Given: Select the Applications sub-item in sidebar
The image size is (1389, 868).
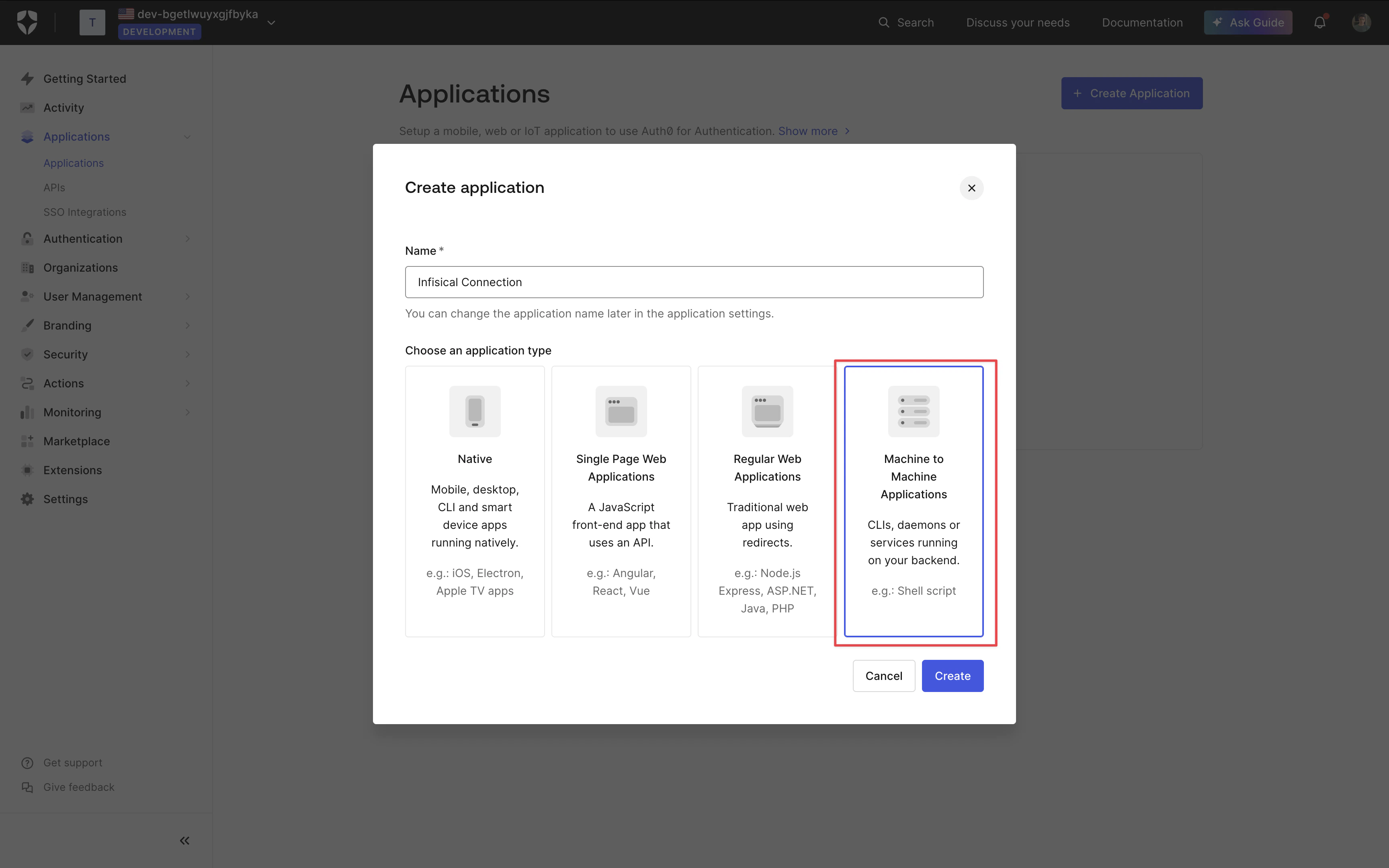Looking at the screenshot, I should tap(74, 163).
